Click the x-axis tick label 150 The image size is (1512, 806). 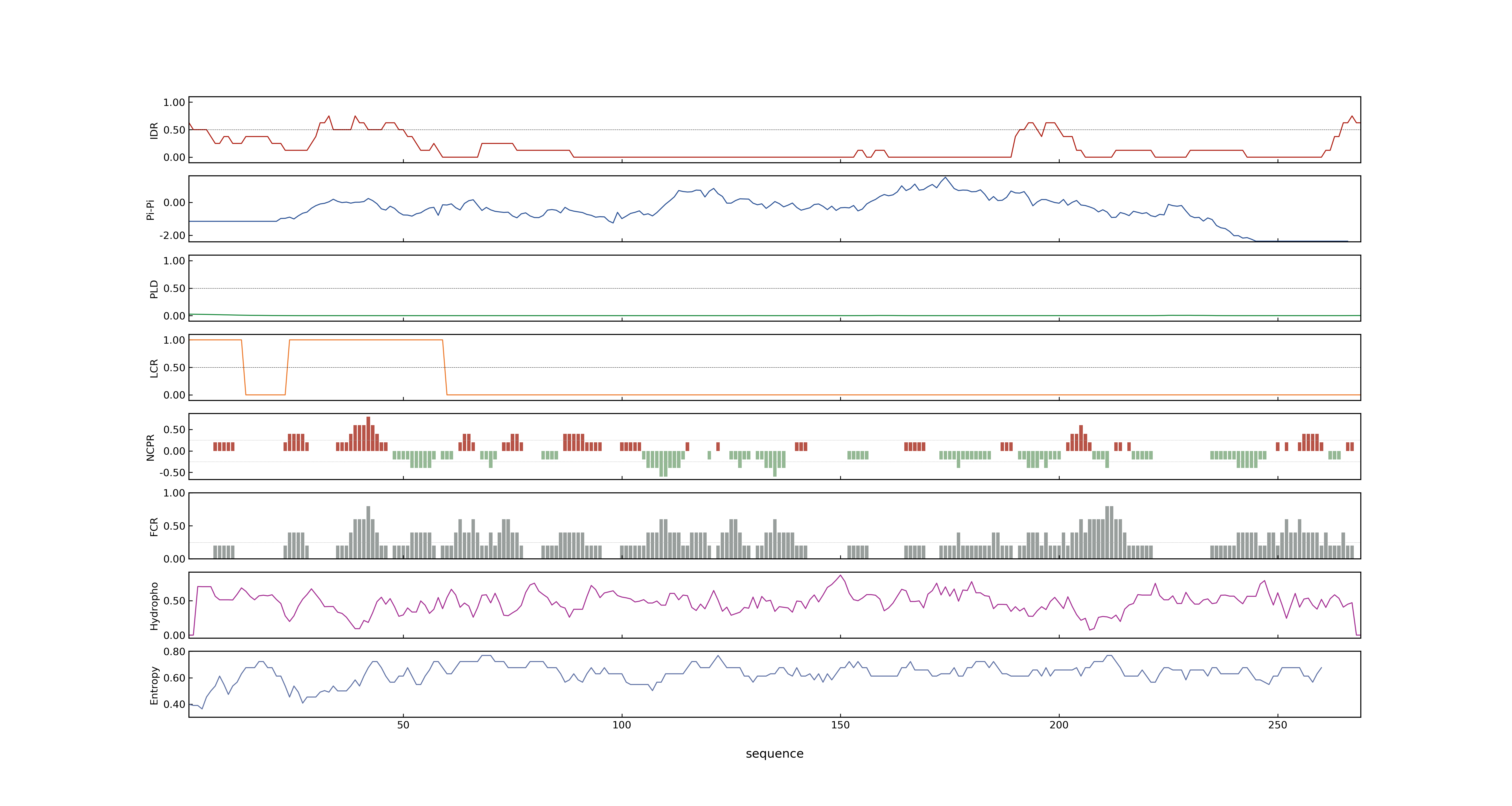point(840,725)
